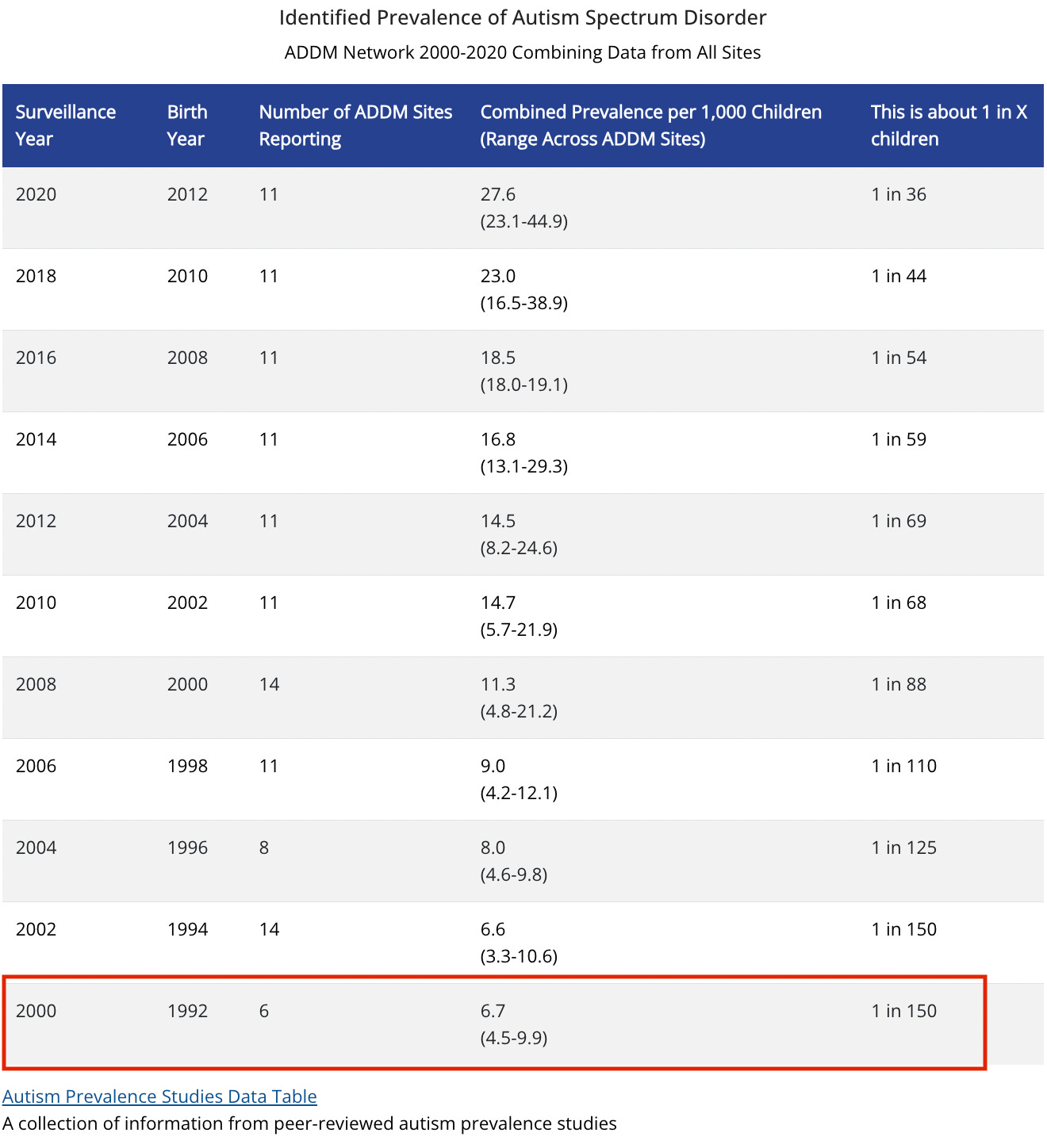
Task: Click the range (4.8-21.2)
Action: pyautogui.click(x=520, y=711)
